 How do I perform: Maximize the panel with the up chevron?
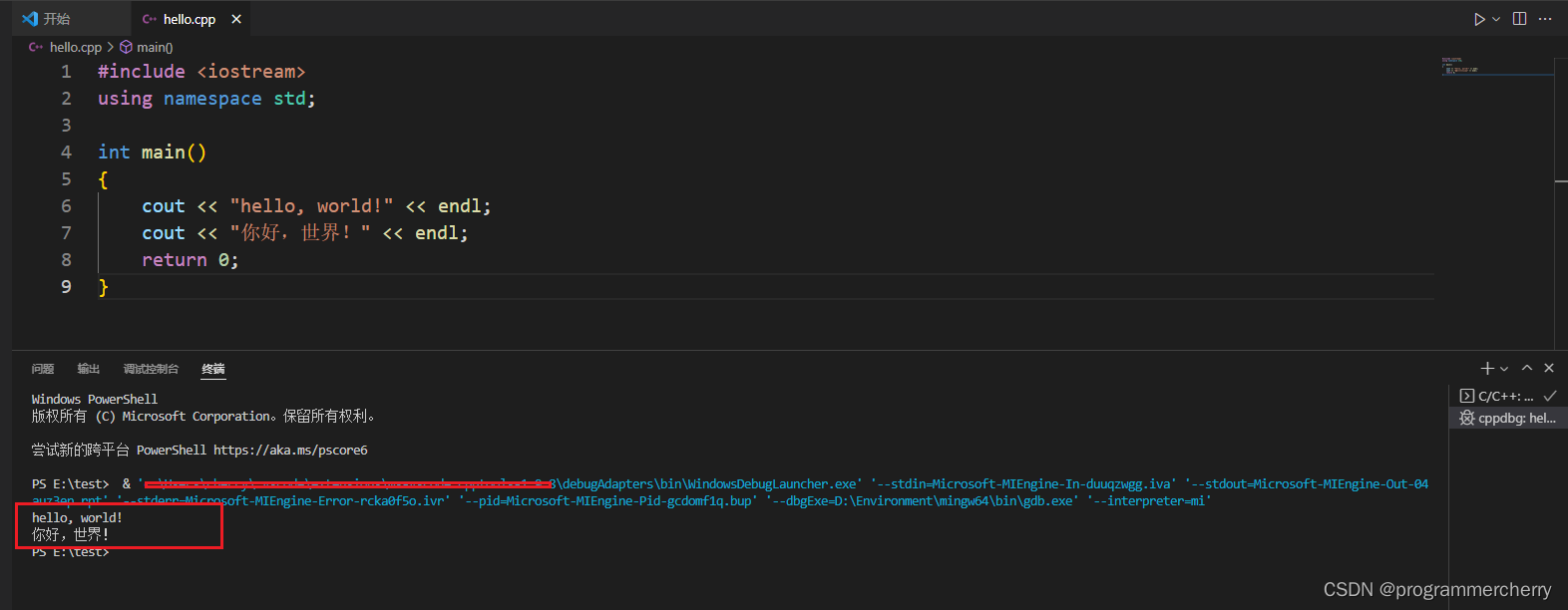pos(1527,368)
